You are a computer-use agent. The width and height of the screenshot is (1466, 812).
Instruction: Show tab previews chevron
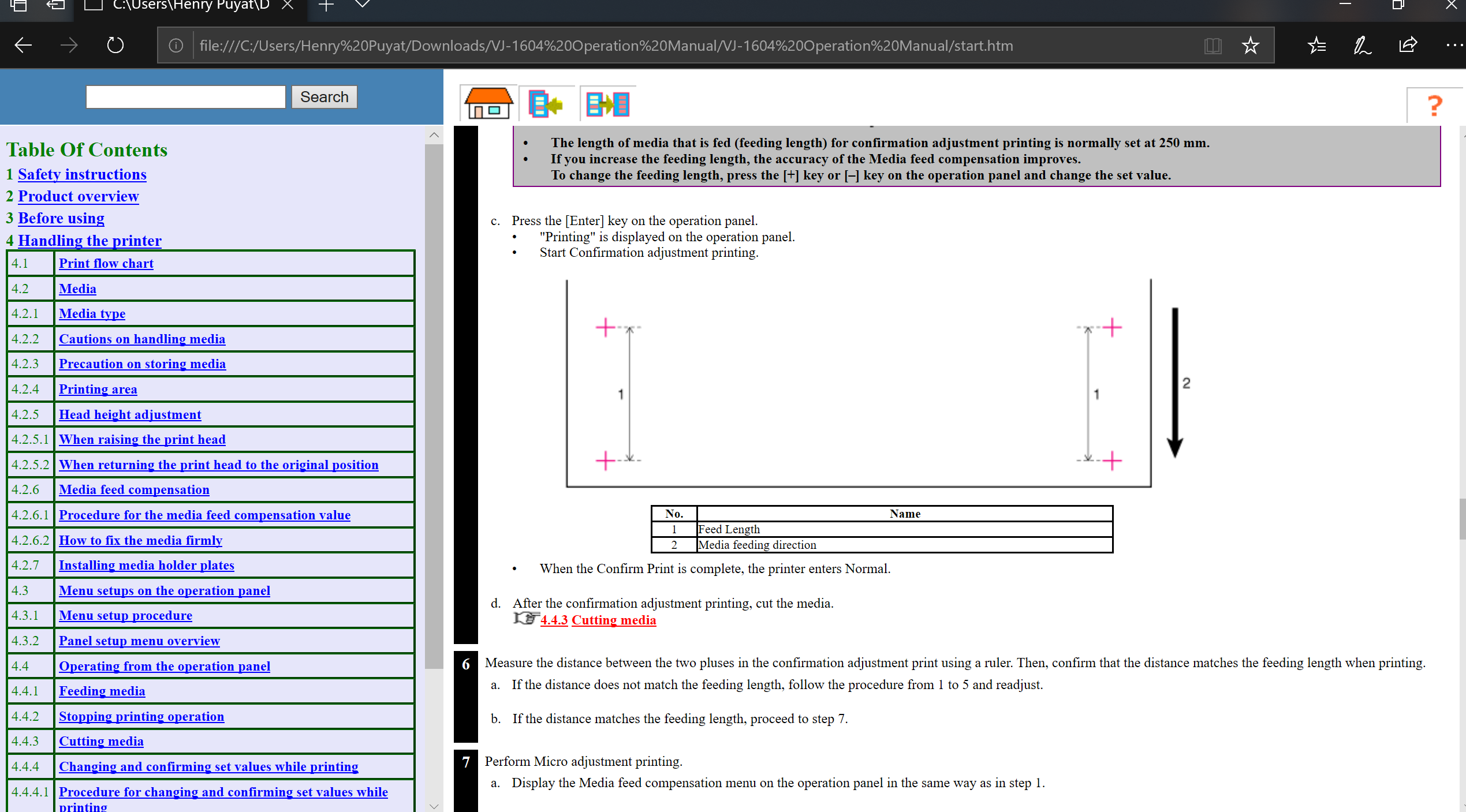point(362,5)
